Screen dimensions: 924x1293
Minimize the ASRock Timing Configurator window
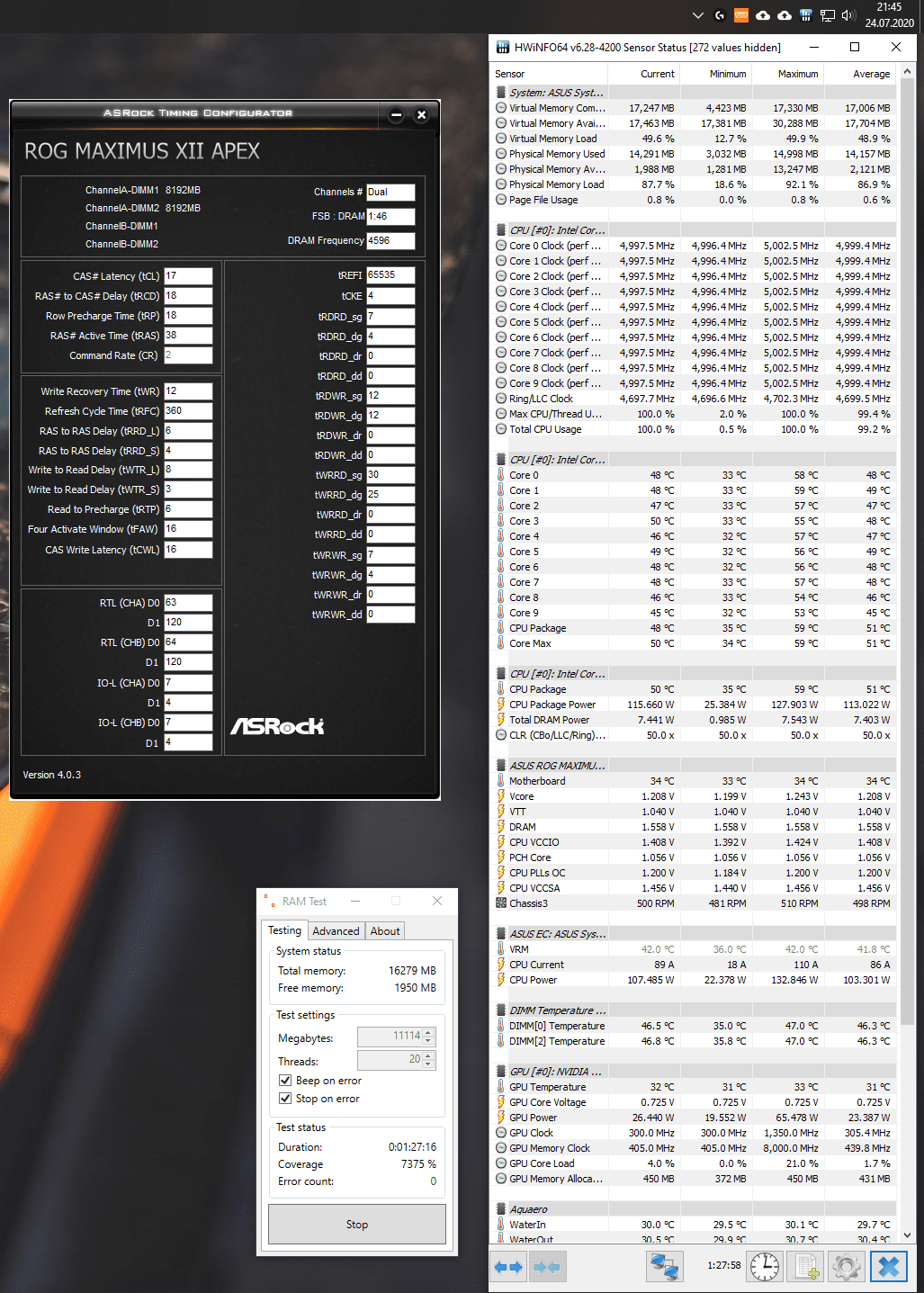tap(397, 114)
